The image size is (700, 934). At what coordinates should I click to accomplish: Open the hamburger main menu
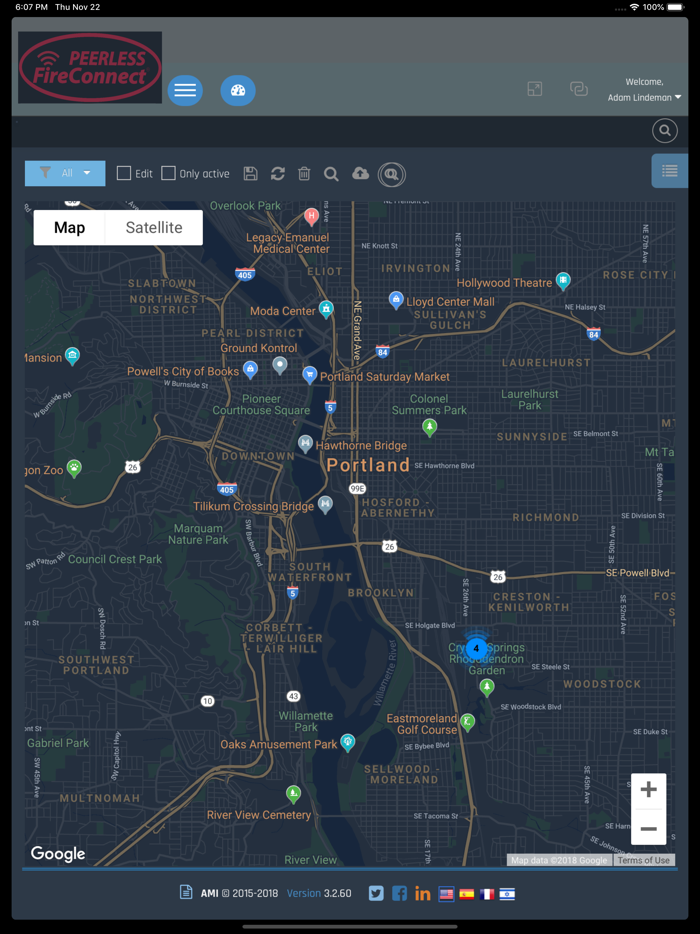click(x=185, y=91)
